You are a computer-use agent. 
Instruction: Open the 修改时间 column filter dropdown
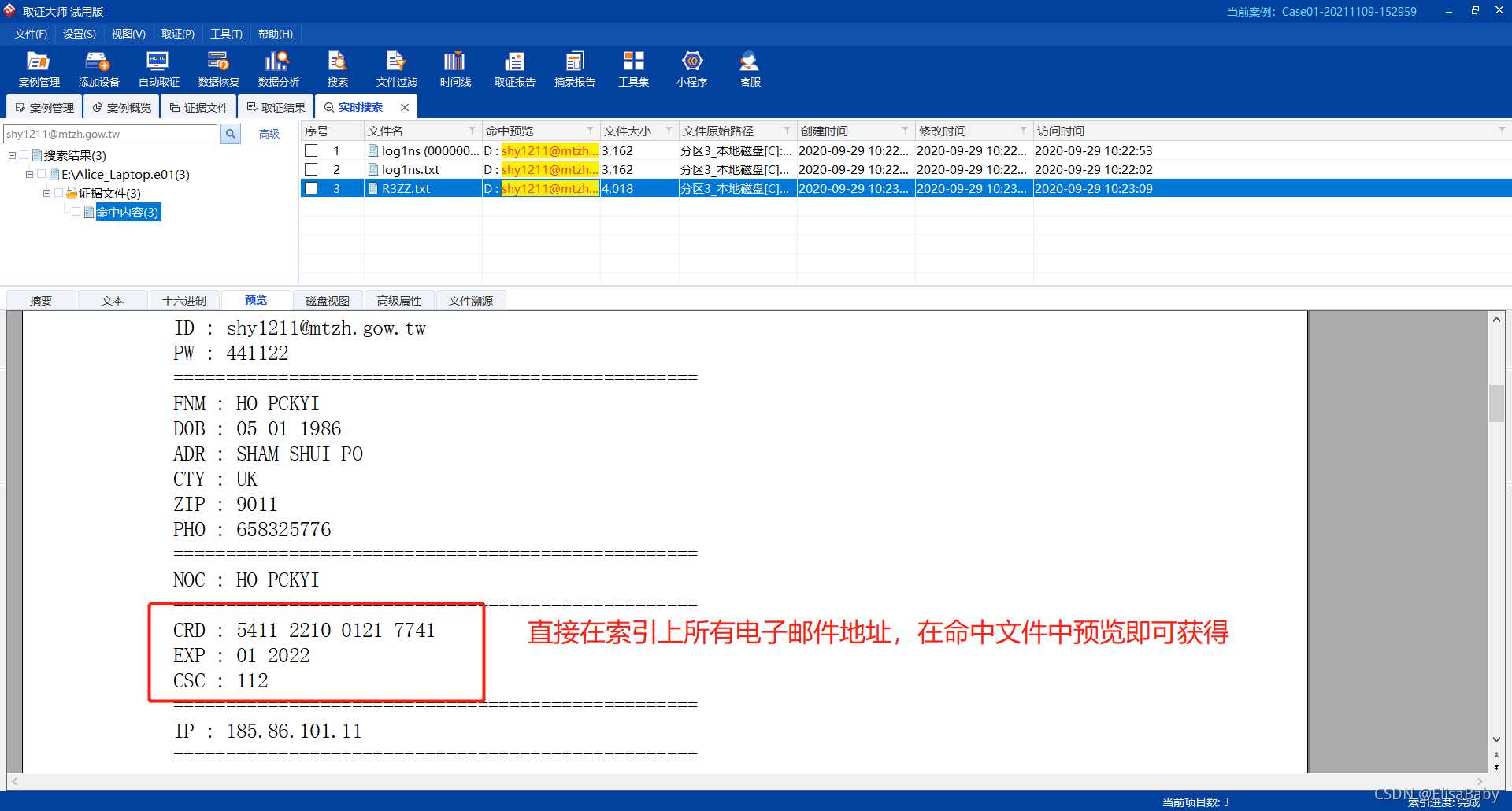pyautogui.click(x=1024, y=130)
